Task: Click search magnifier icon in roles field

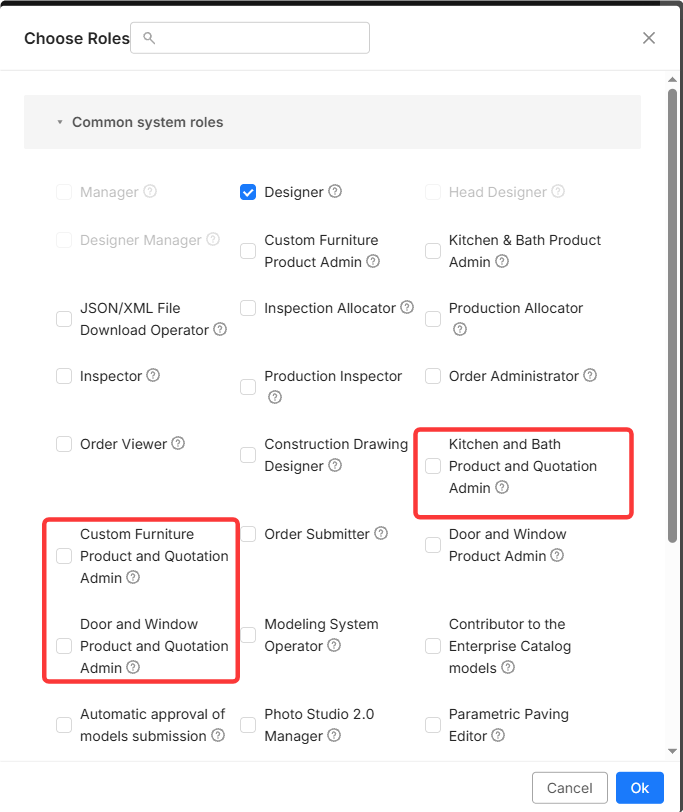Action: click(149, 38)
